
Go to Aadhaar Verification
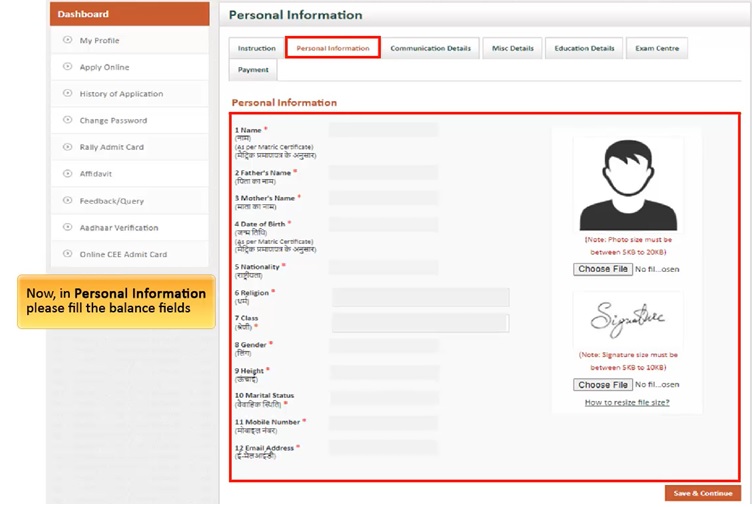pos(129,228)
